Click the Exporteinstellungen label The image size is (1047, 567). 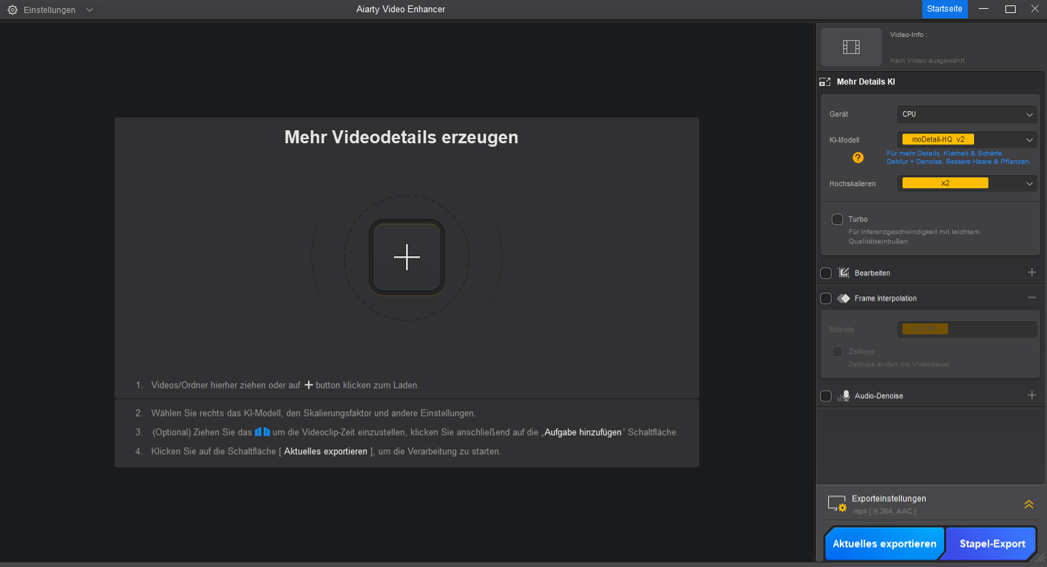[x=889, y=499]
